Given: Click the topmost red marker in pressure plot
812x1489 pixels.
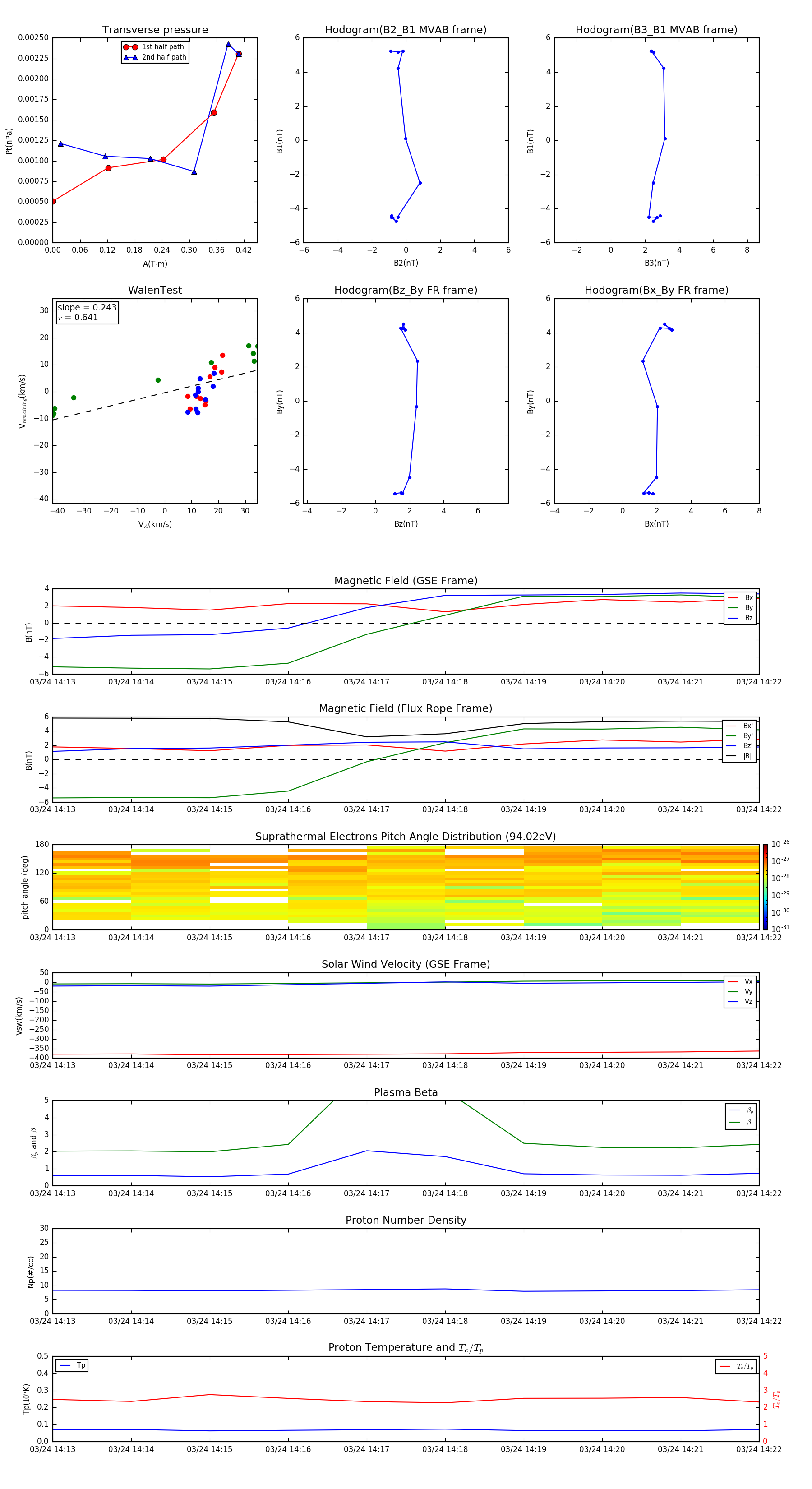Looking at the screenshot, I should click(x=239, y=54).
